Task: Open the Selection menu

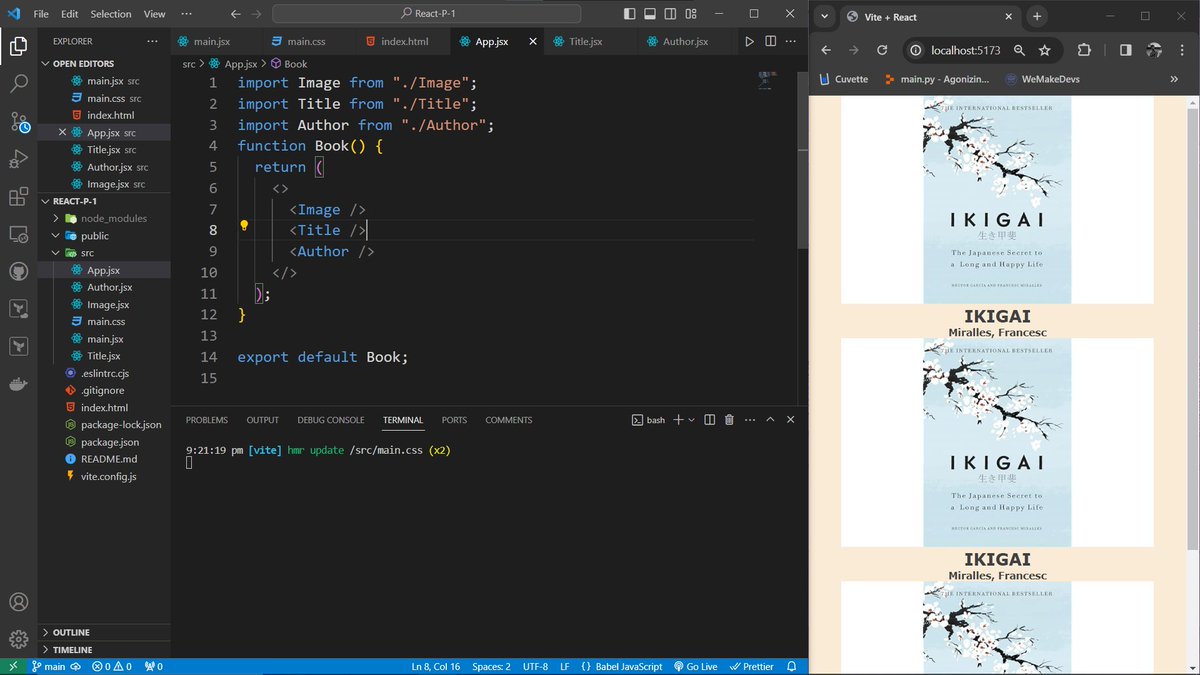Action: [x=111, y=14]
